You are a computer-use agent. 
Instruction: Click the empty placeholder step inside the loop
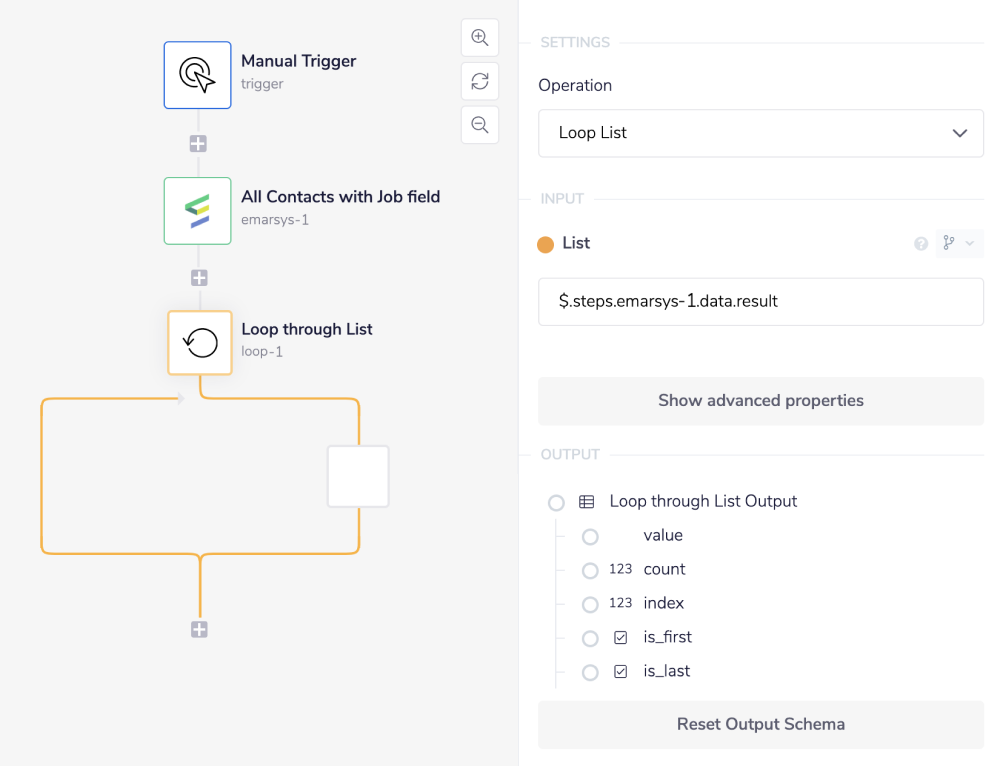(358, 477)
